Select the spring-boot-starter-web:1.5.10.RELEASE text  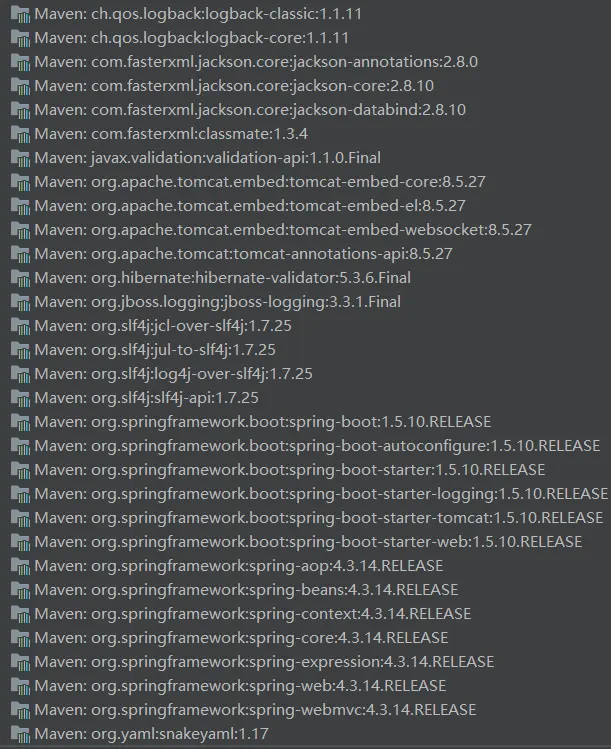(x=309, y=542)
